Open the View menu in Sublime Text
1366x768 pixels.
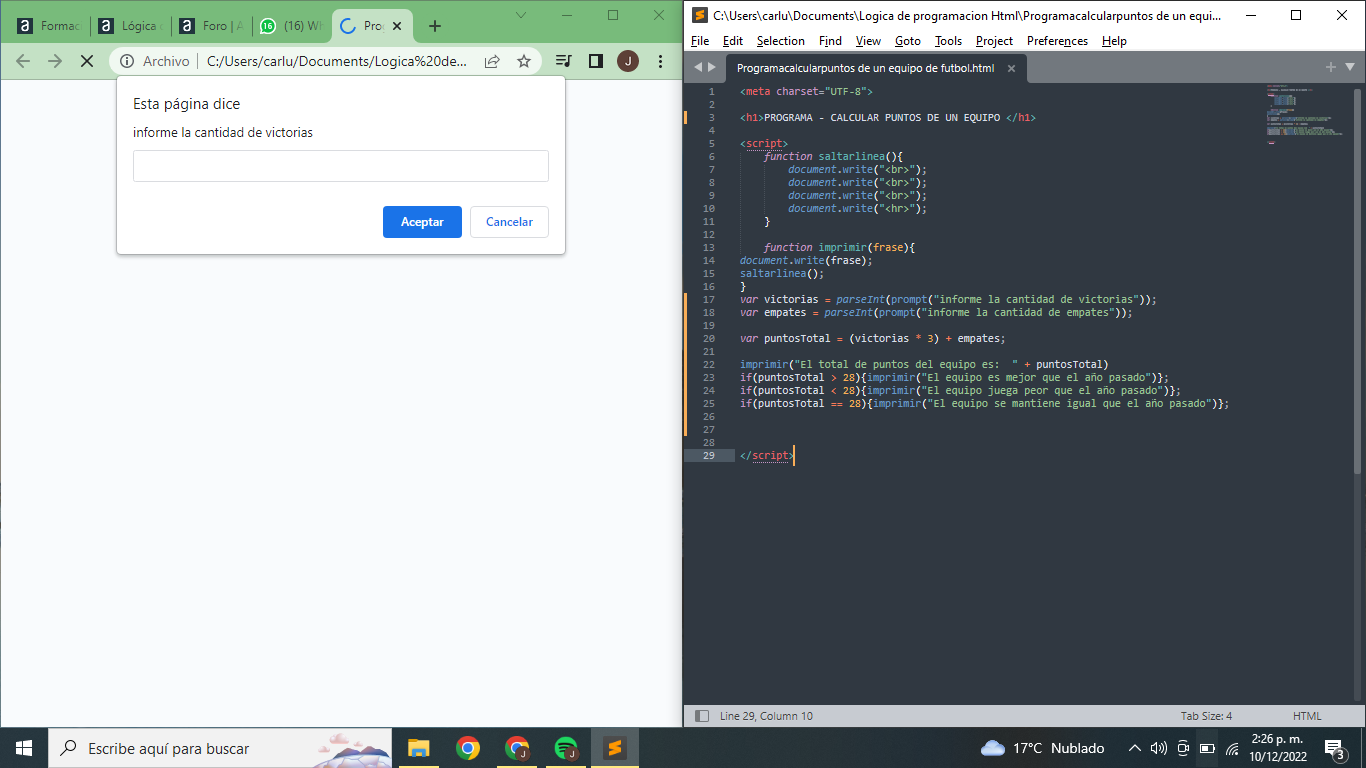868,41
